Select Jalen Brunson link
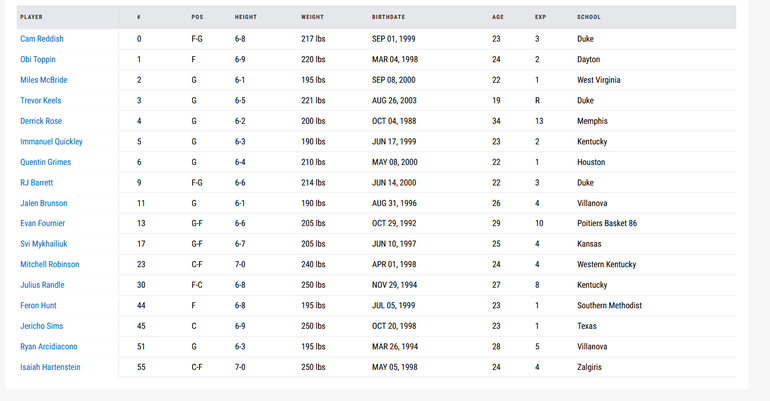This screenshot has height=401, width=770. click(44, 203)
